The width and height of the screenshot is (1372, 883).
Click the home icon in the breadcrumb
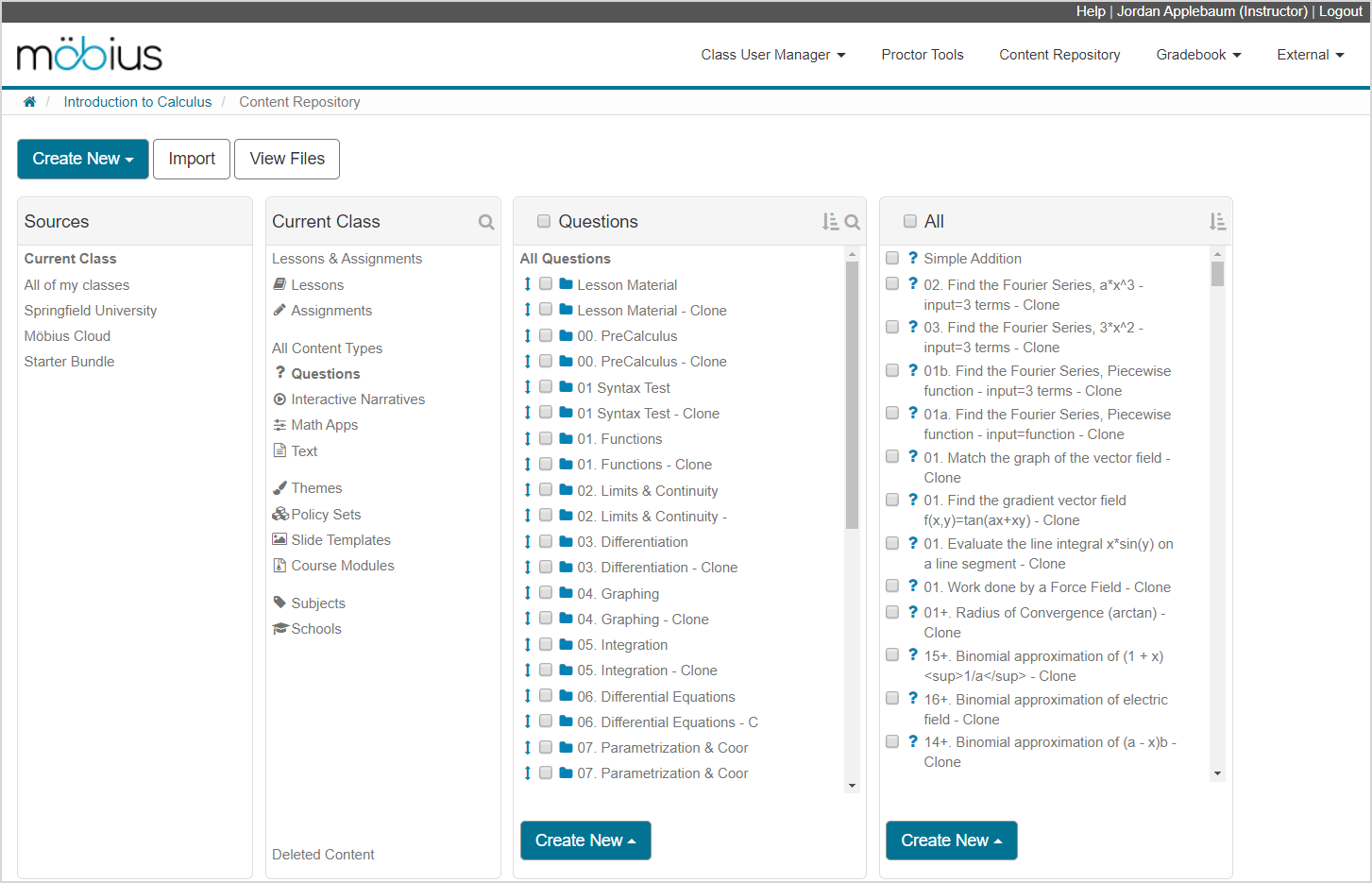[x=29, y=101]
